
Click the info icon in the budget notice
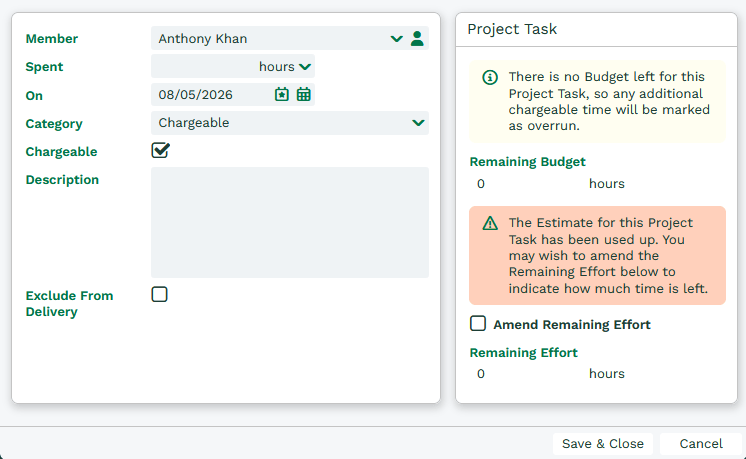point(490,77)
